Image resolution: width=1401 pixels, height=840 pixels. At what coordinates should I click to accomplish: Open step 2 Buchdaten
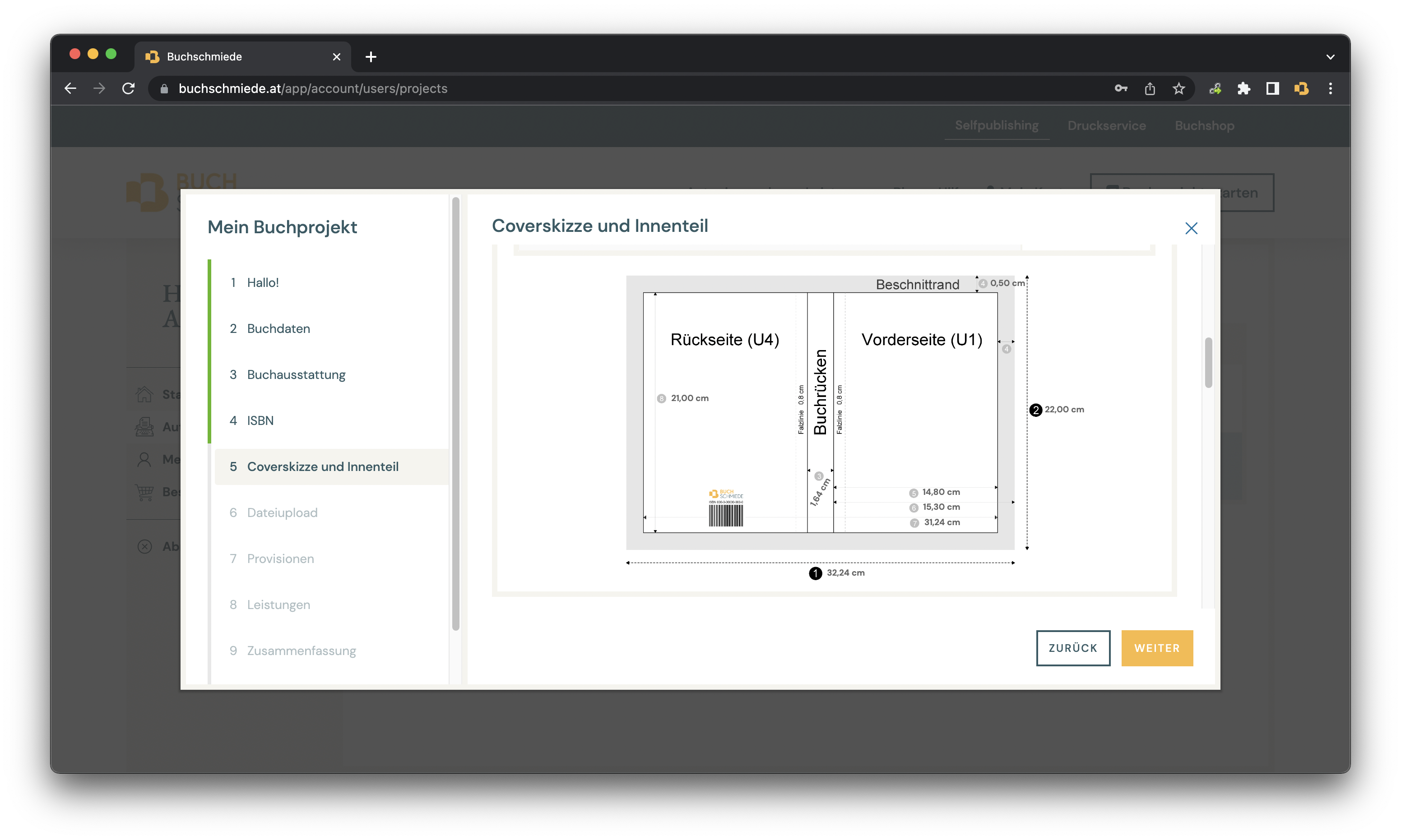278,328
